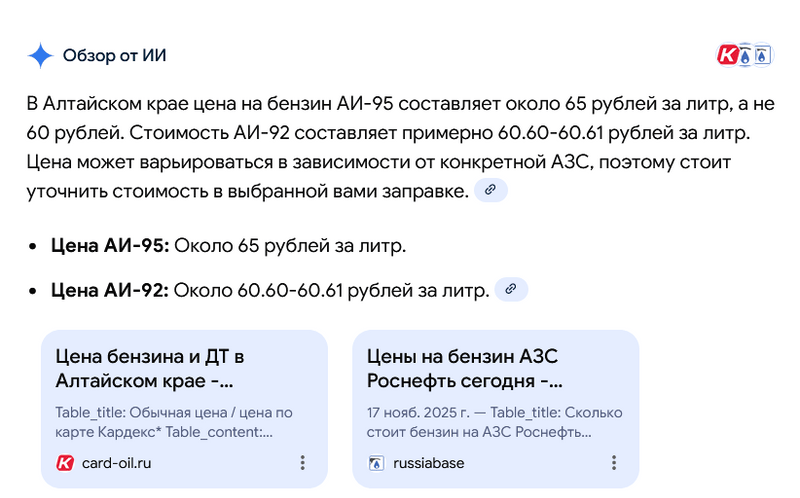Click the rightmost source icon in top-right stack
The width and height of the screenshot is (800, 498).
coord(762,56)
